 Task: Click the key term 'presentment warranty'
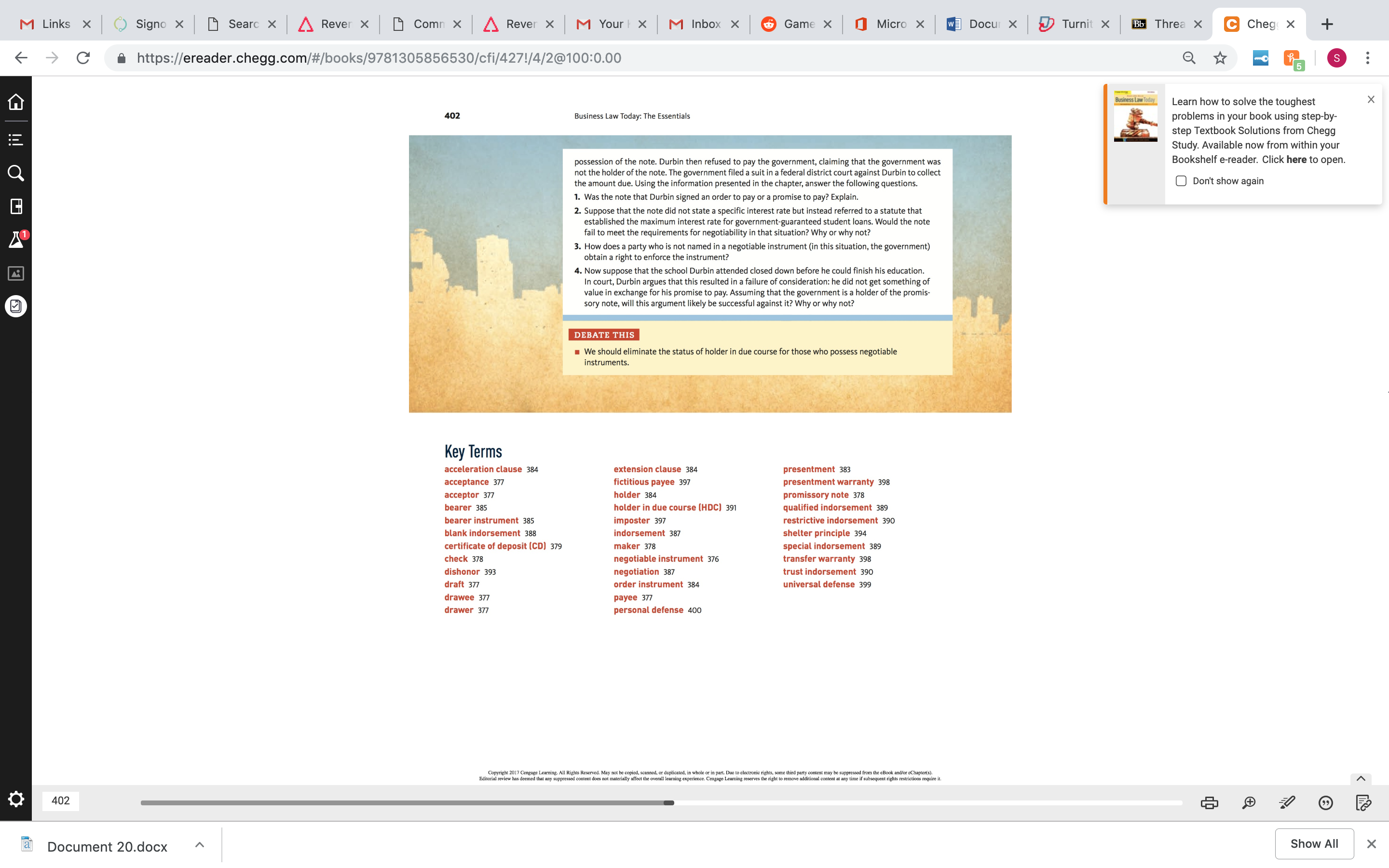(x=828, y=482)
